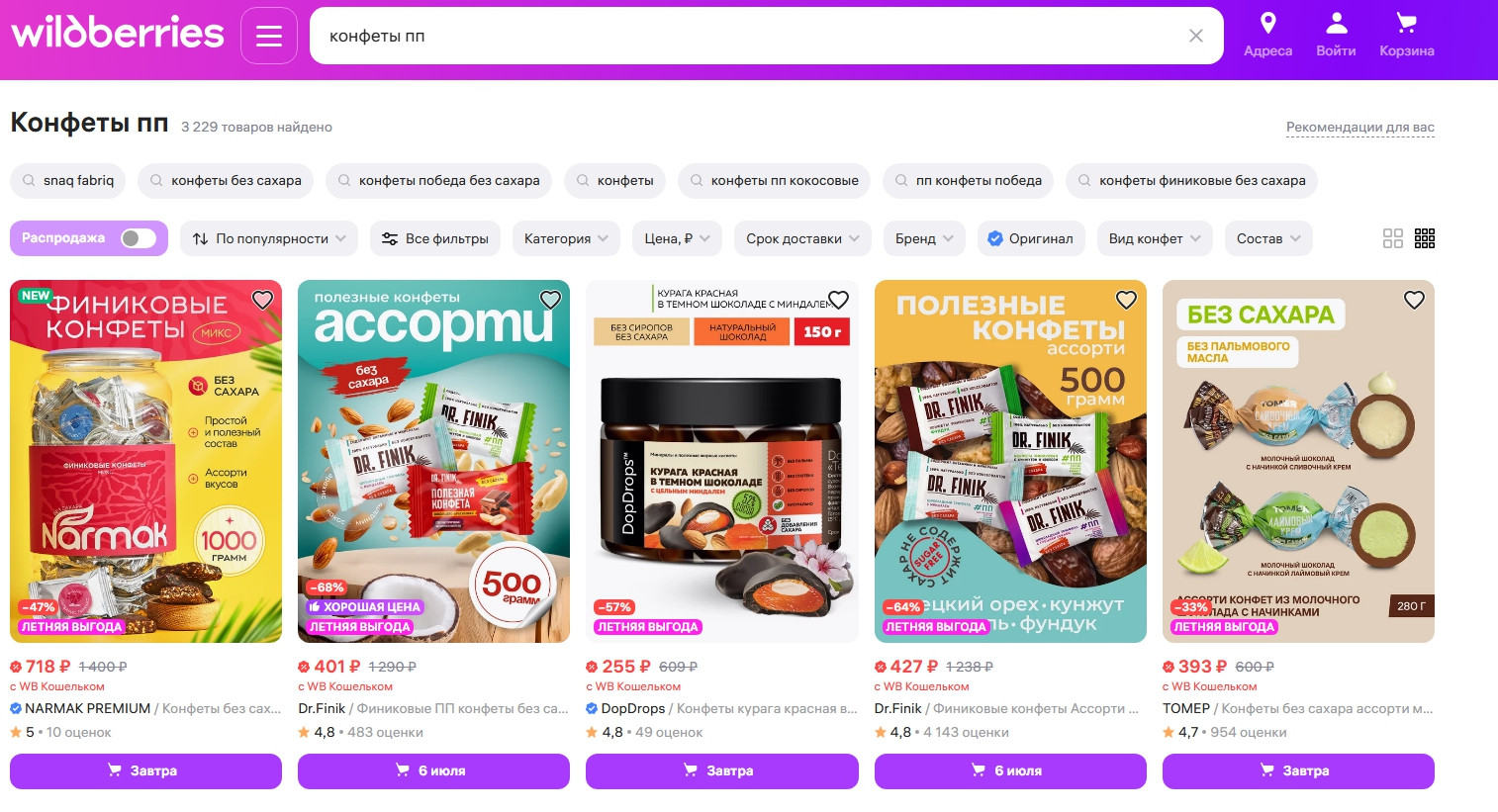Favorite the DopDrops курага product heart
1498x812 pixels.
coord(838,300)
